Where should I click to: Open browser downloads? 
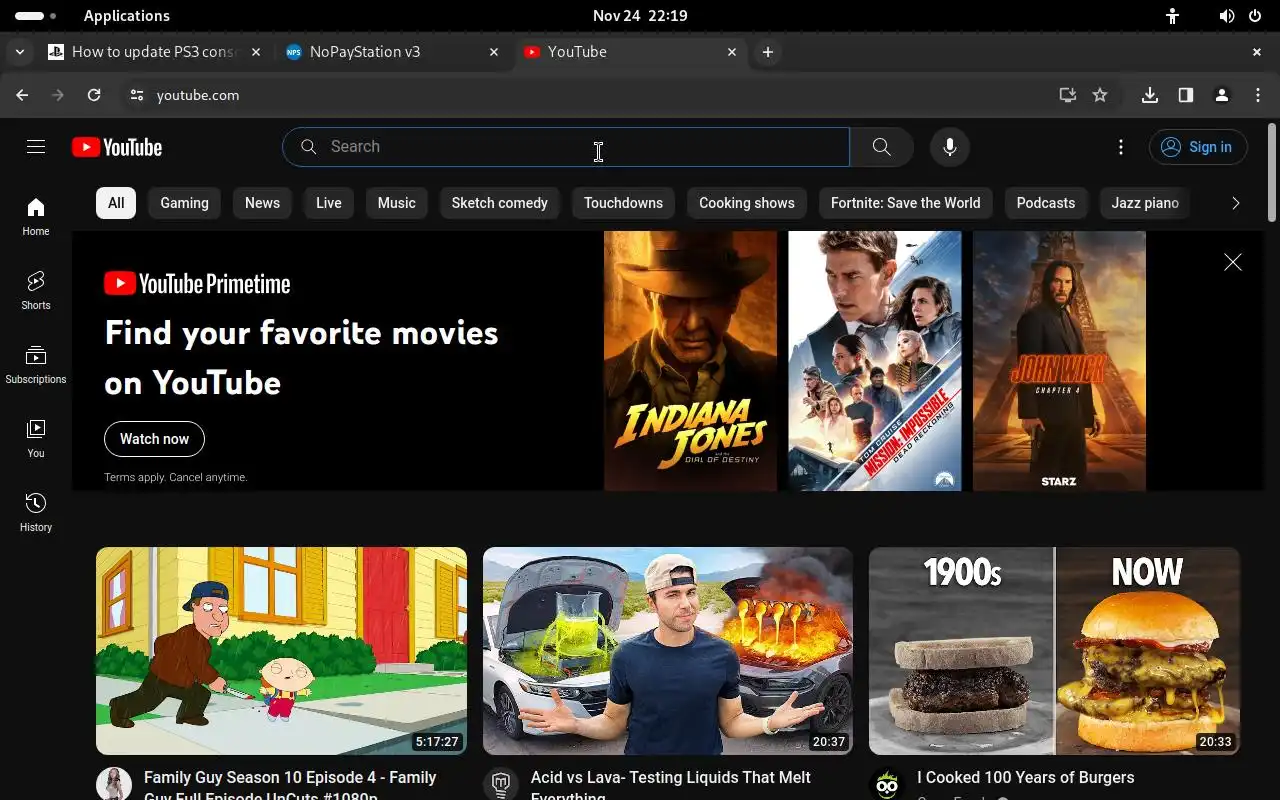click(x=1150, y=95)
